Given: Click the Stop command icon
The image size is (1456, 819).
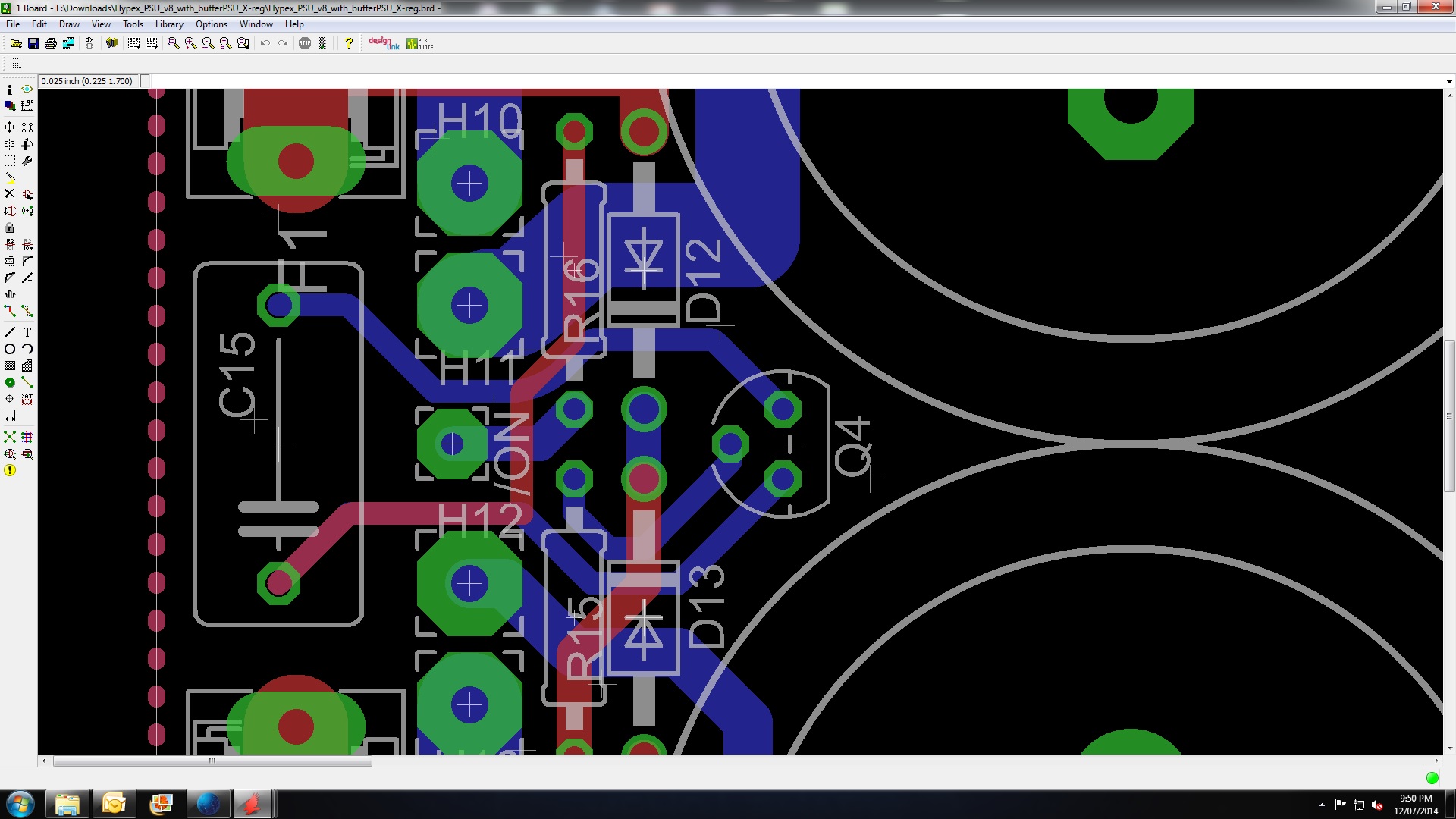Looking at the screenshot, I should pos(305,43).
